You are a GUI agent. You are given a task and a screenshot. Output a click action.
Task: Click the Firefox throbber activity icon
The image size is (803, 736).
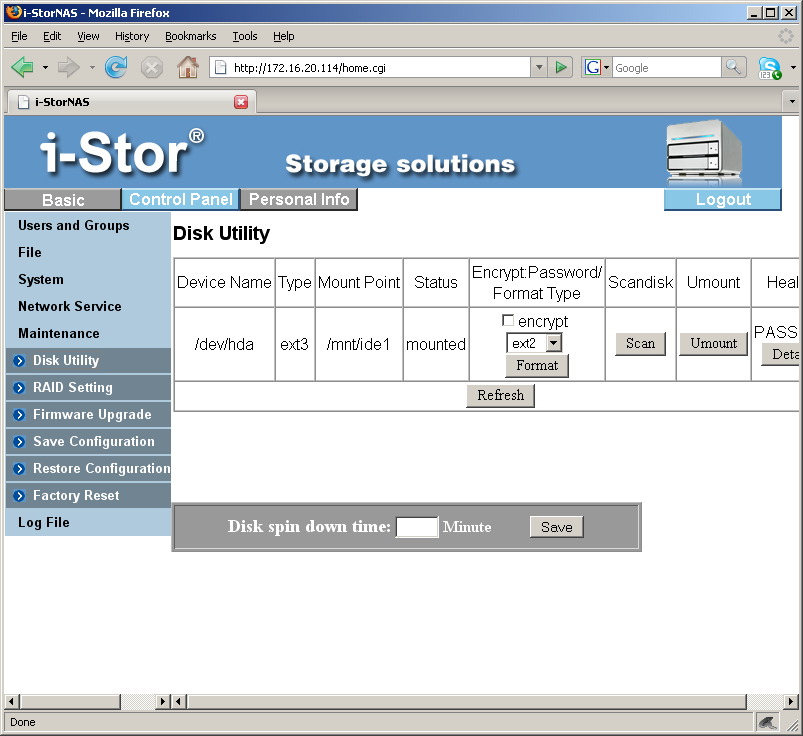[786, 36]
